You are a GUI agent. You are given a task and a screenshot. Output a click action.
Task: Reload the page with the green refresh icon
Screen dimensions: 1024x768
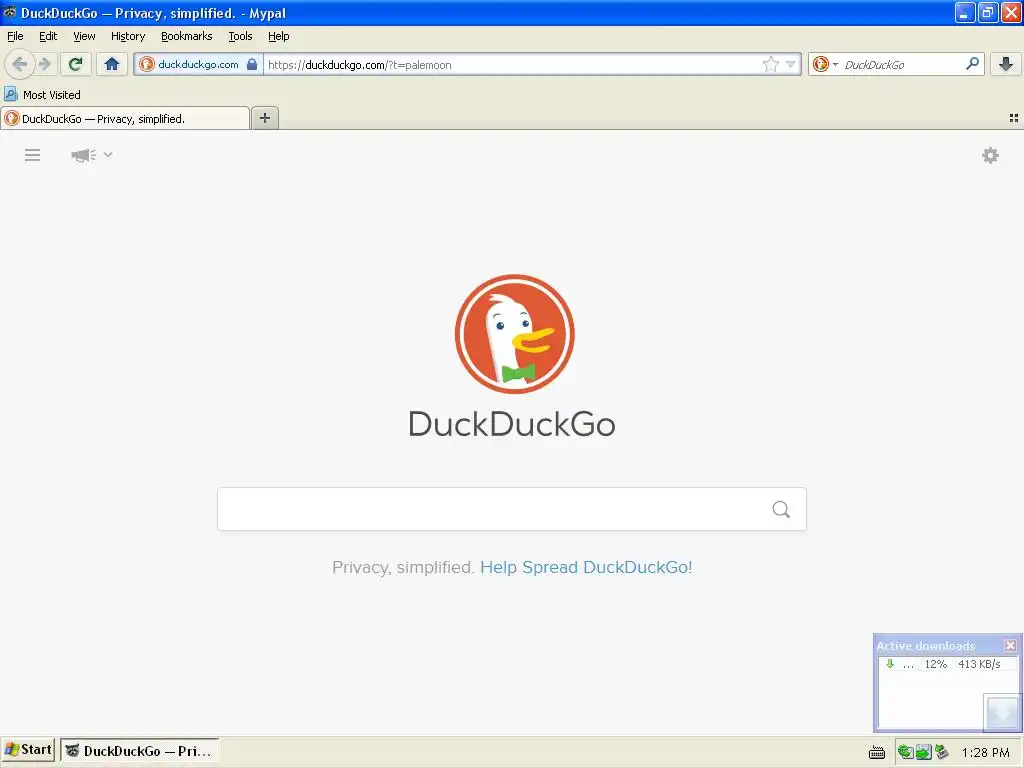[x=76, y=64]
